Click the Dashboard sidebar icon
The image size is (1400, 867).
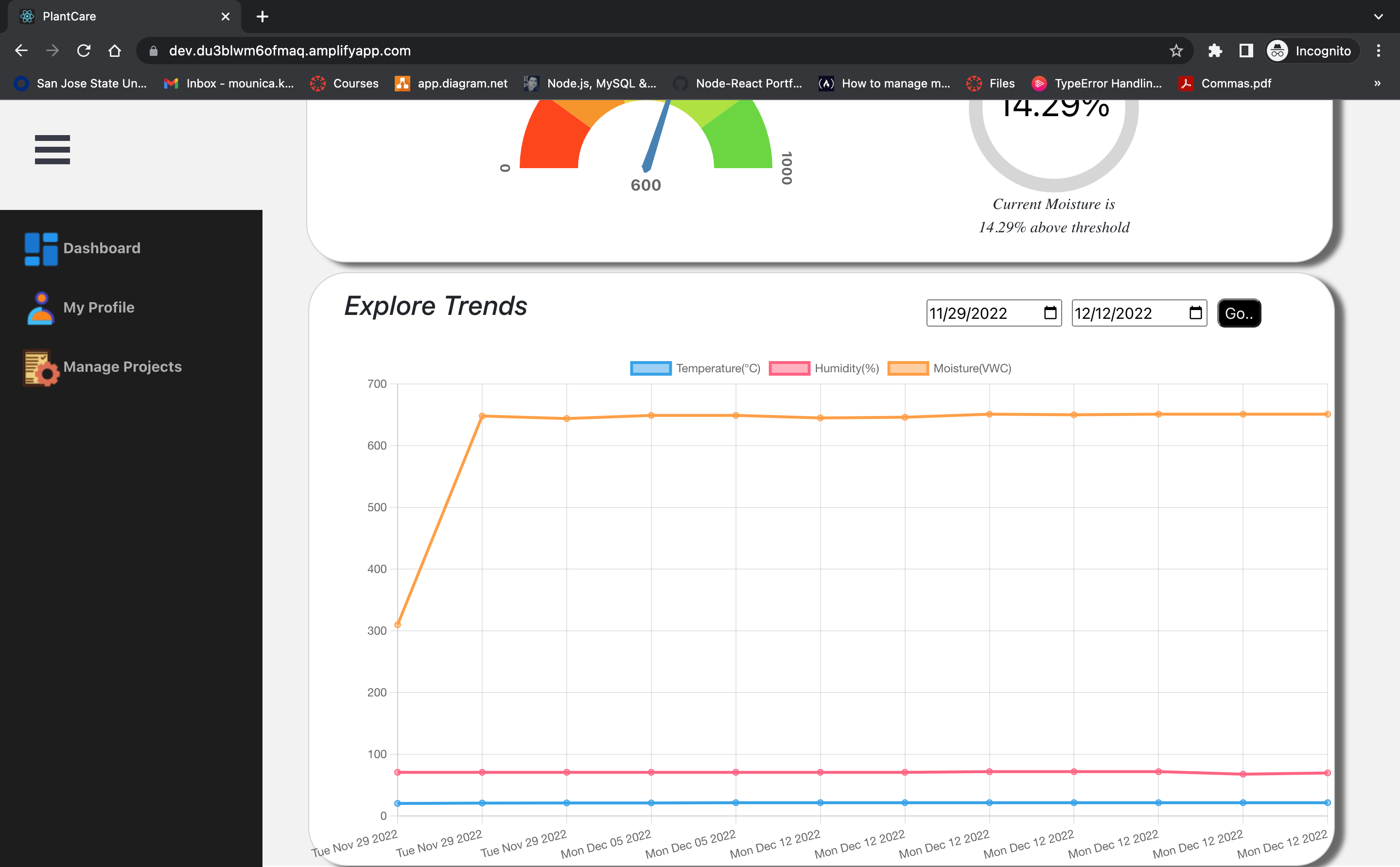[x=41, y=249]
